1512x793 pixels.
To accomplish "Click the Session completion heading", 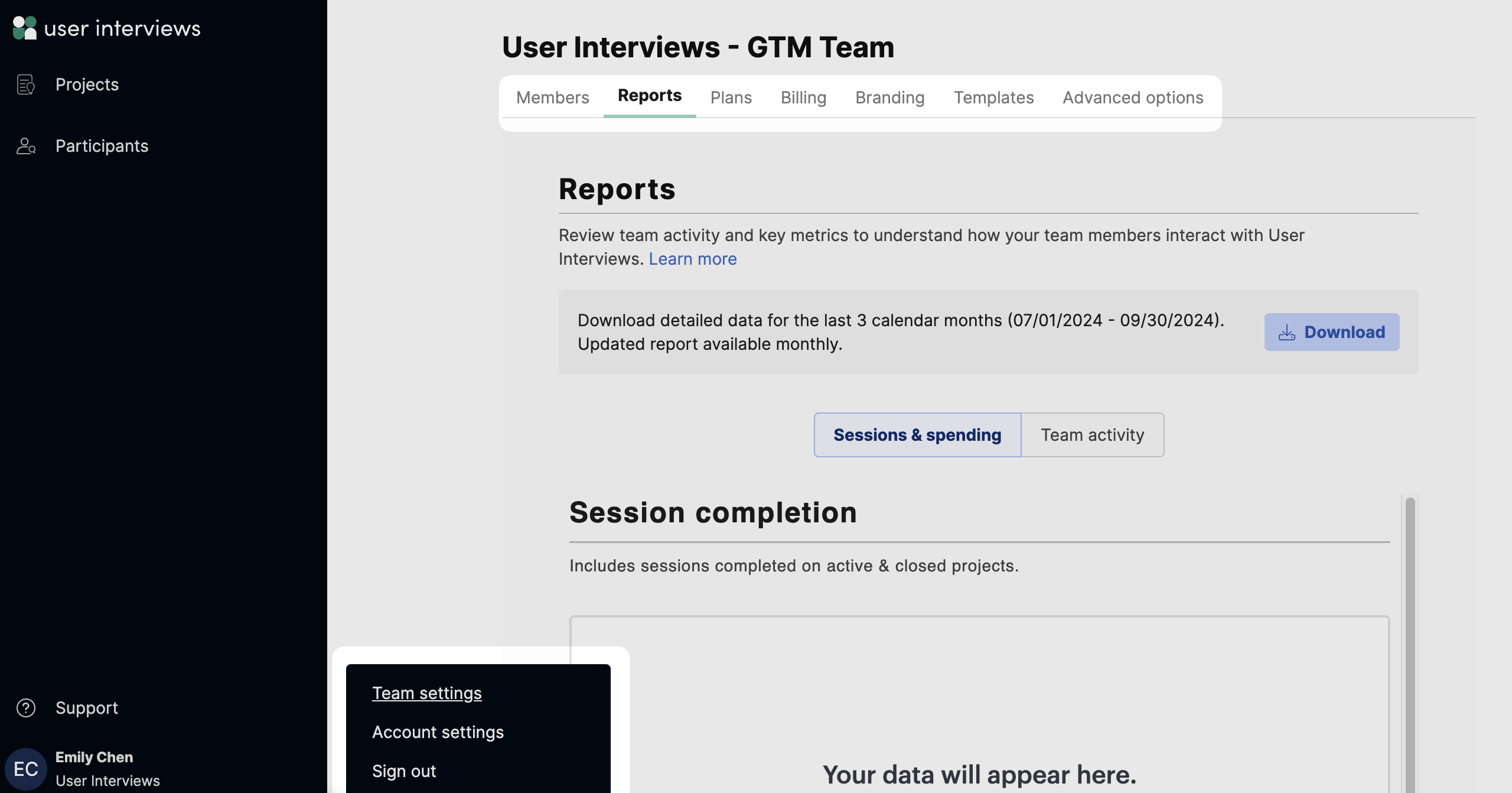I will point(713,512).
